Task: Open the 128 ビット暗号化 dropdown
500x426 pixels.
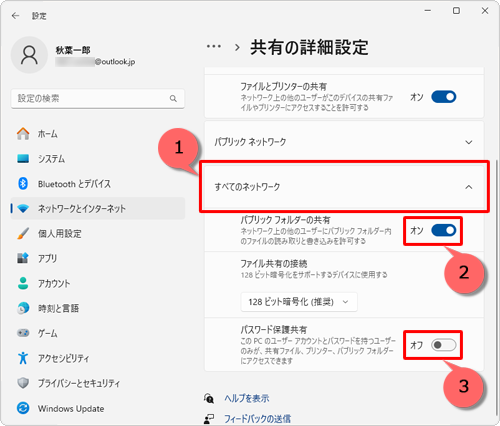Action: click(299, 302)
